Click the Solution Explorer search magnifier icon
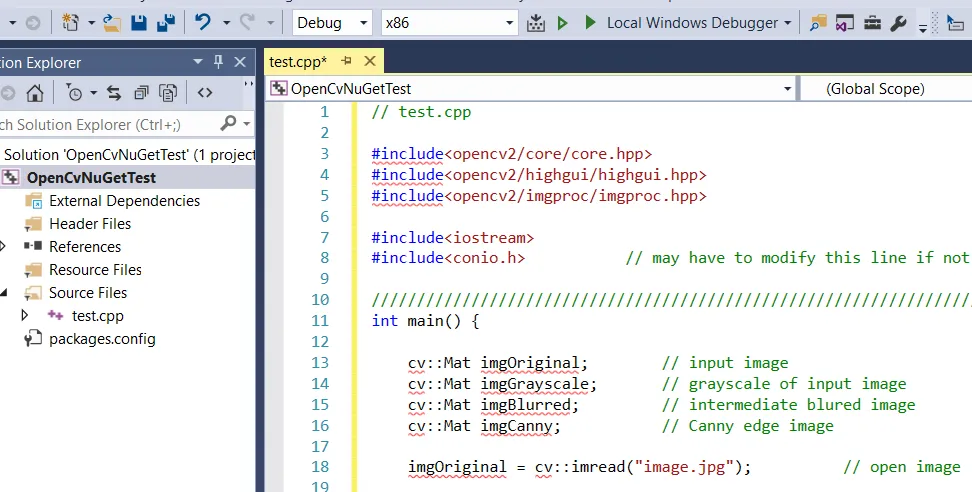 pos(228,124)
